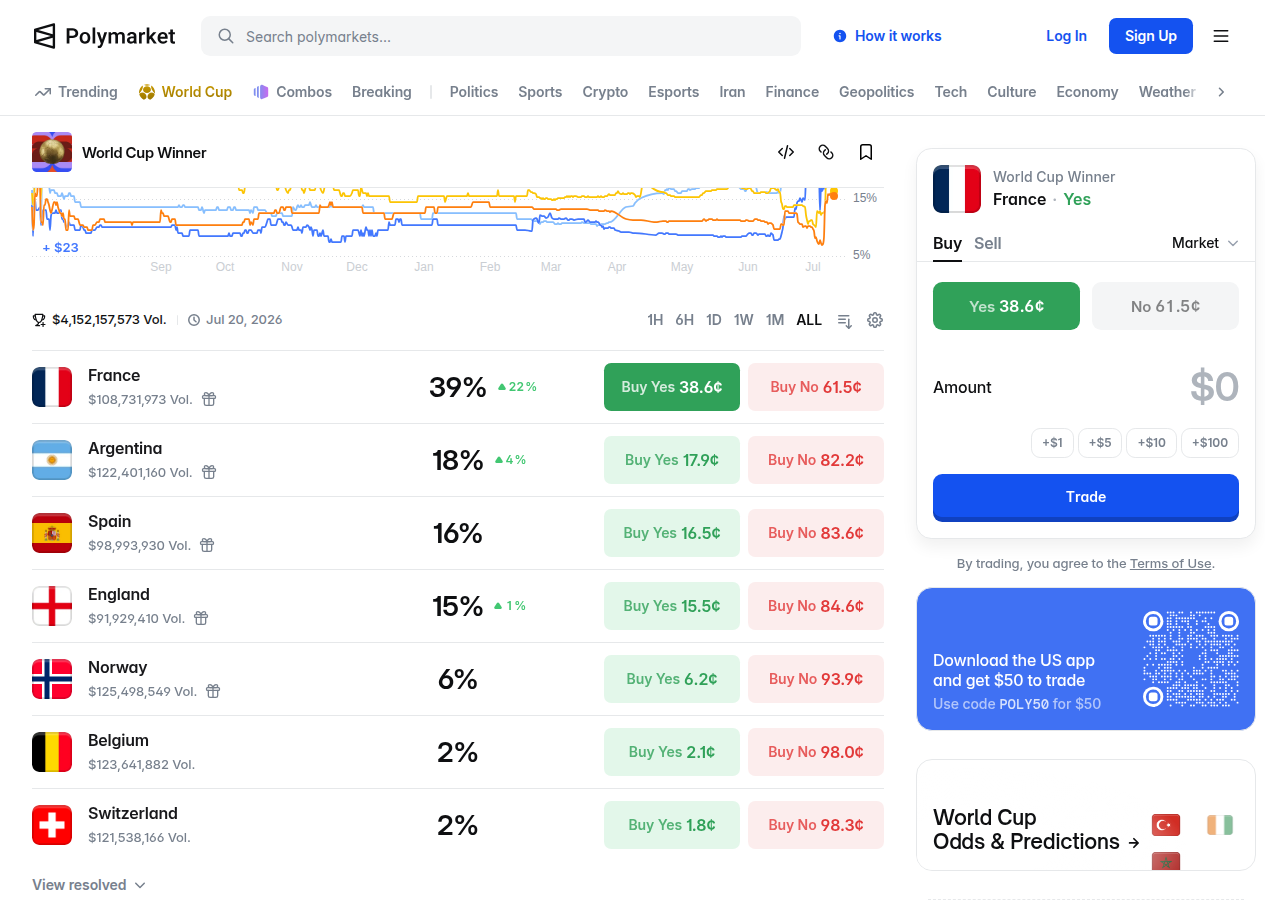Screen dimensions: 1280x900
Task: Click the blue Trade button
Action: click(x=1086, y=497)
